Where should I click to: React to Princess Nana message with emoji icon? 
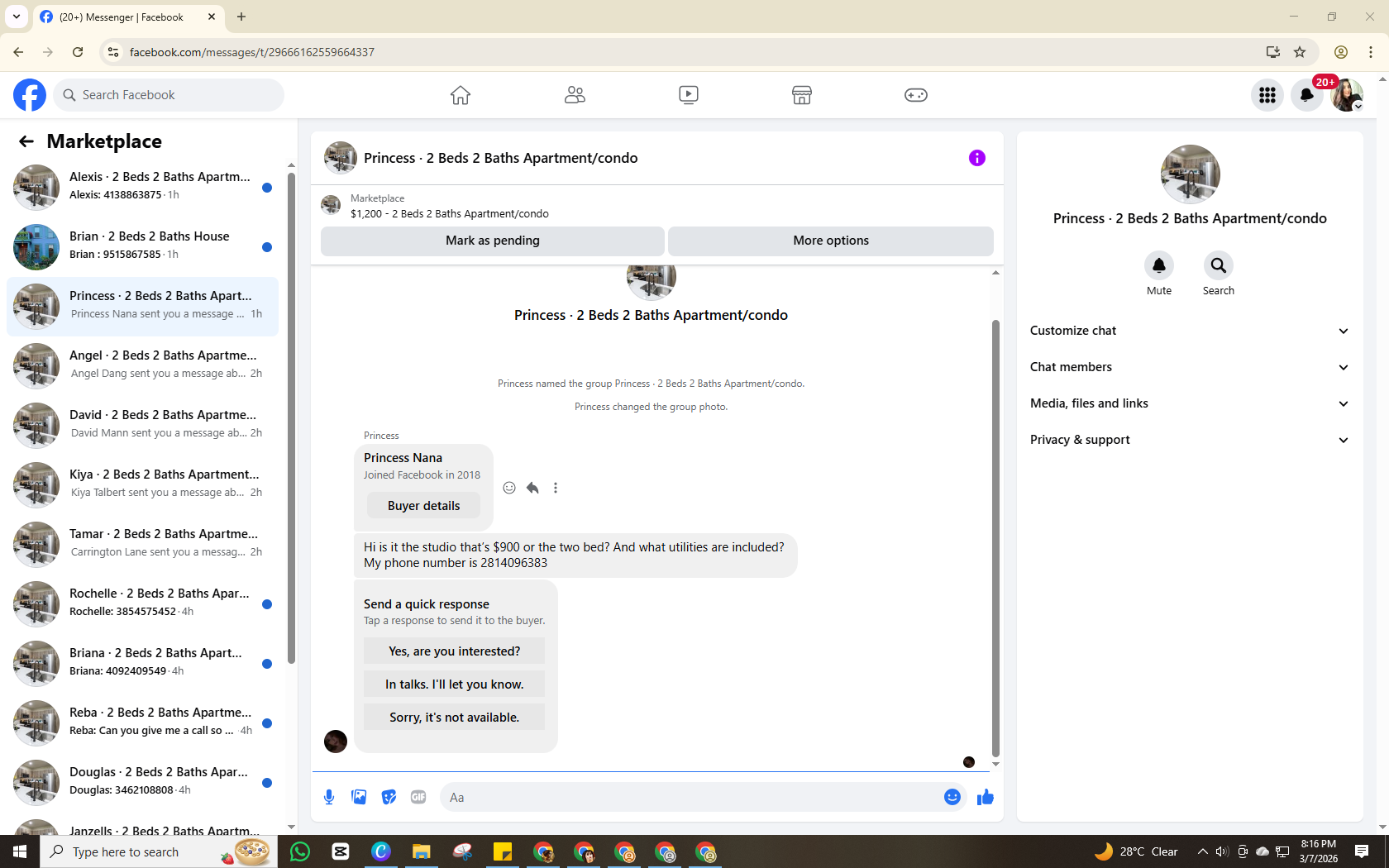(509, 488)
